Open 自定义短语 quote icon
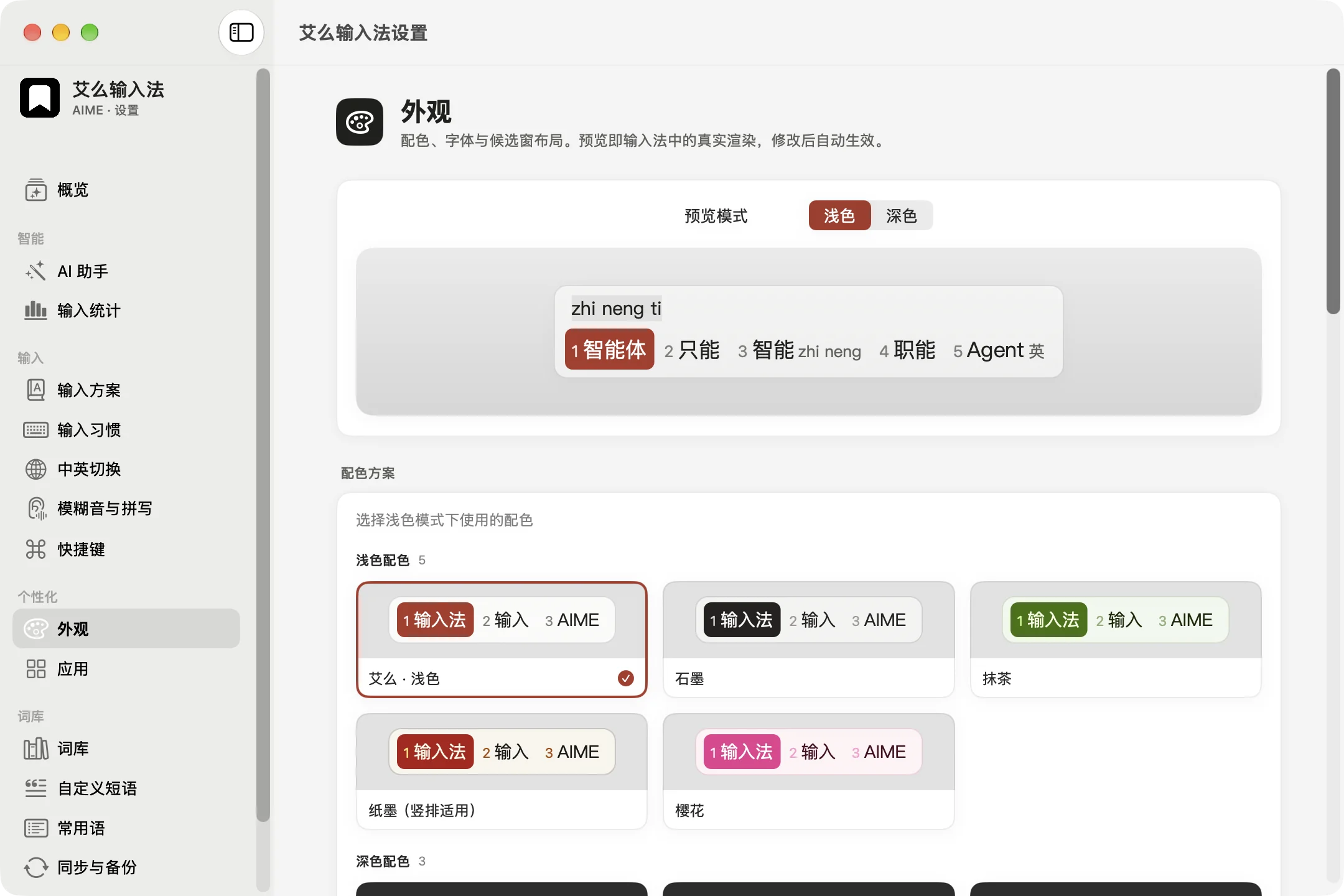 point(36,788)
